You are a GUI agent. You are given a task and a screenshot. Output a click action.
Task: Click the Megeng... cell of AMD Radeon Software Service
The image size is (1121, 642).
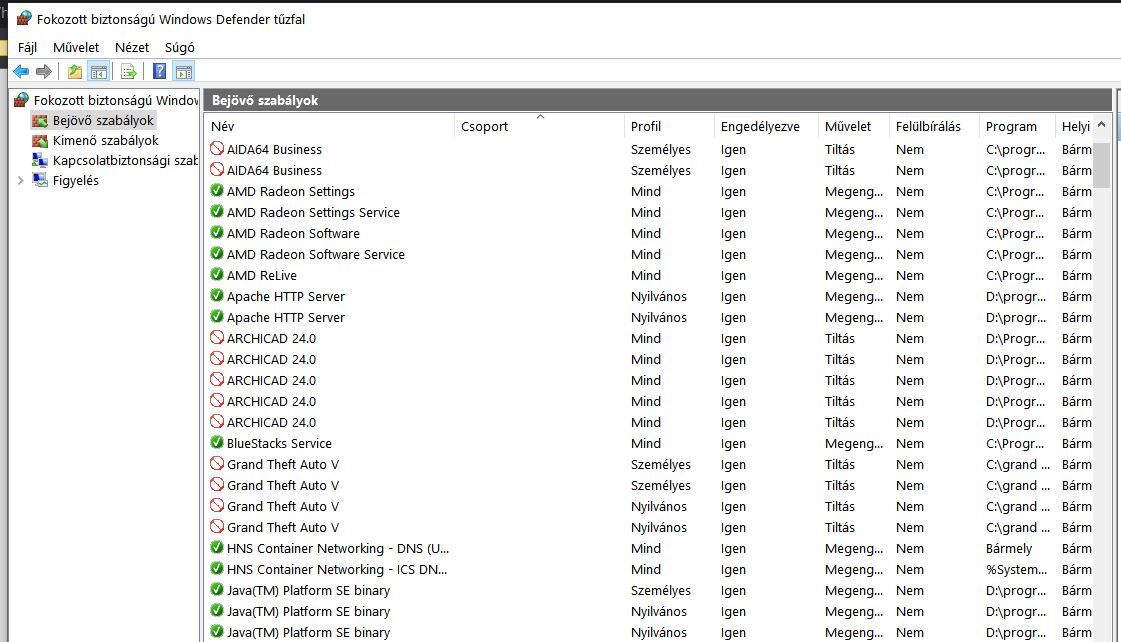854,255
